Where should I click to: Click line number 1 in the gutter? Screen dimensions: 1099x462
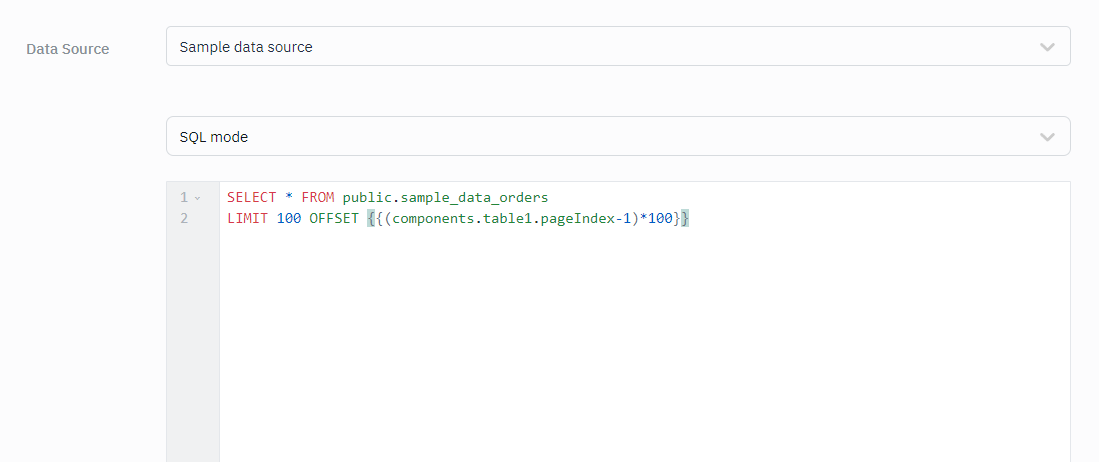(x=184, y=198)
